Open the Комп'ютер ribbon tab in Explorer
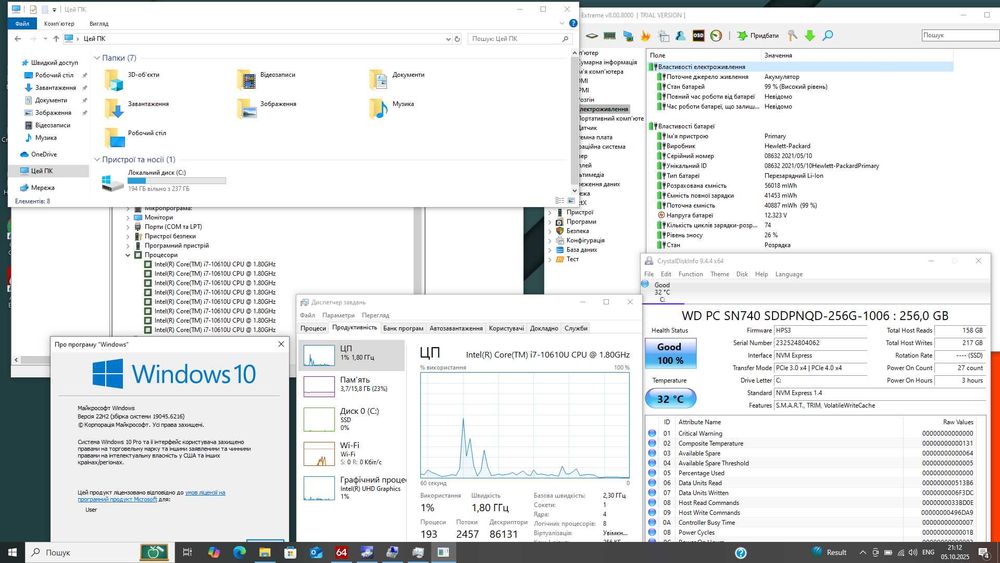 [x=59, y=24]
